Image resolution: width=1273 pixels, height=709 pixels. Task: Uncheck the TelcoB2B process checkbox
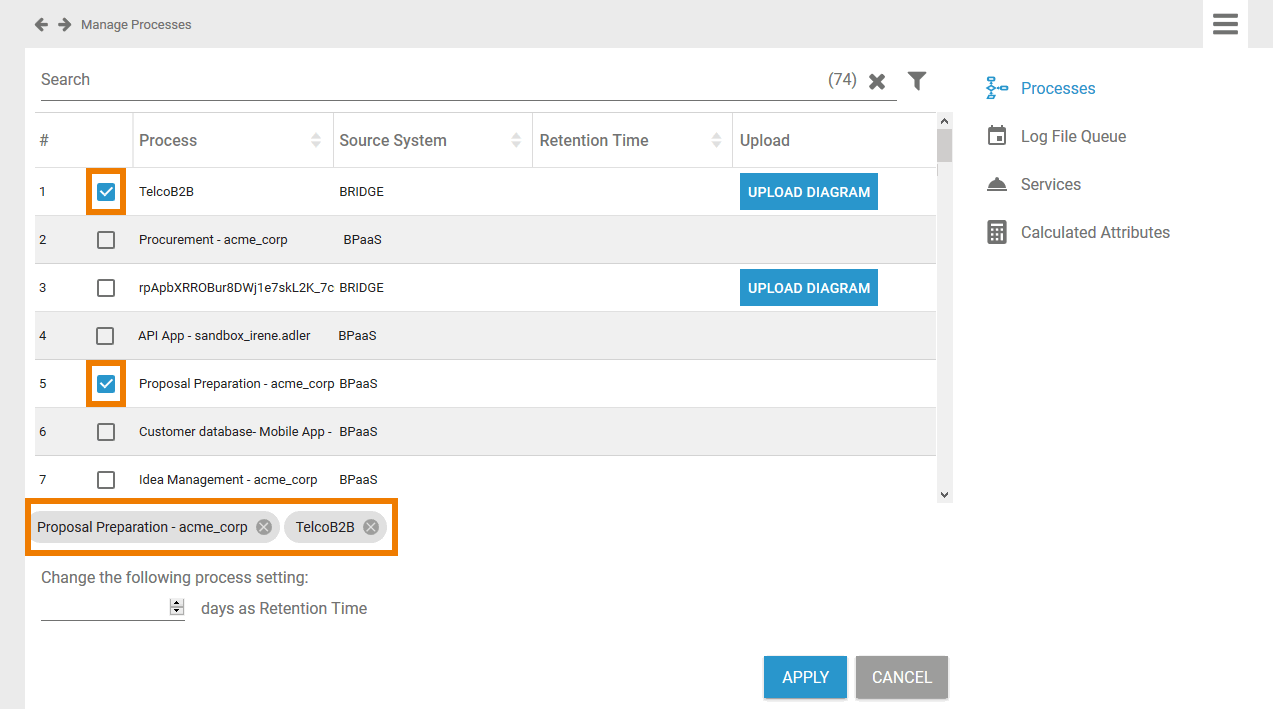pos(106,192)
